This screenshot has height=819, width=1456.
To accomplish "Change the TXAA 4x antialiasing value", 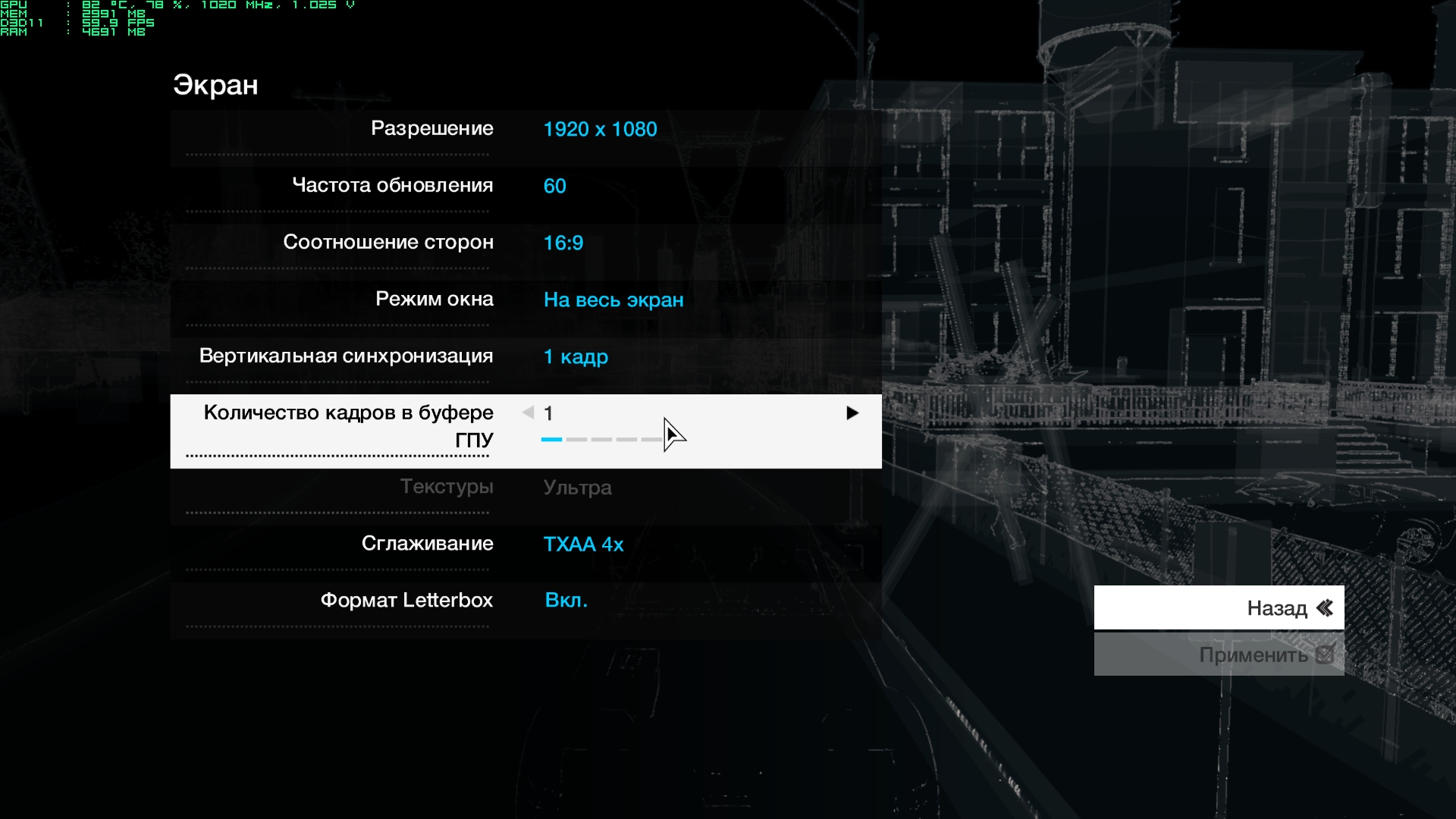I will 583,544.
